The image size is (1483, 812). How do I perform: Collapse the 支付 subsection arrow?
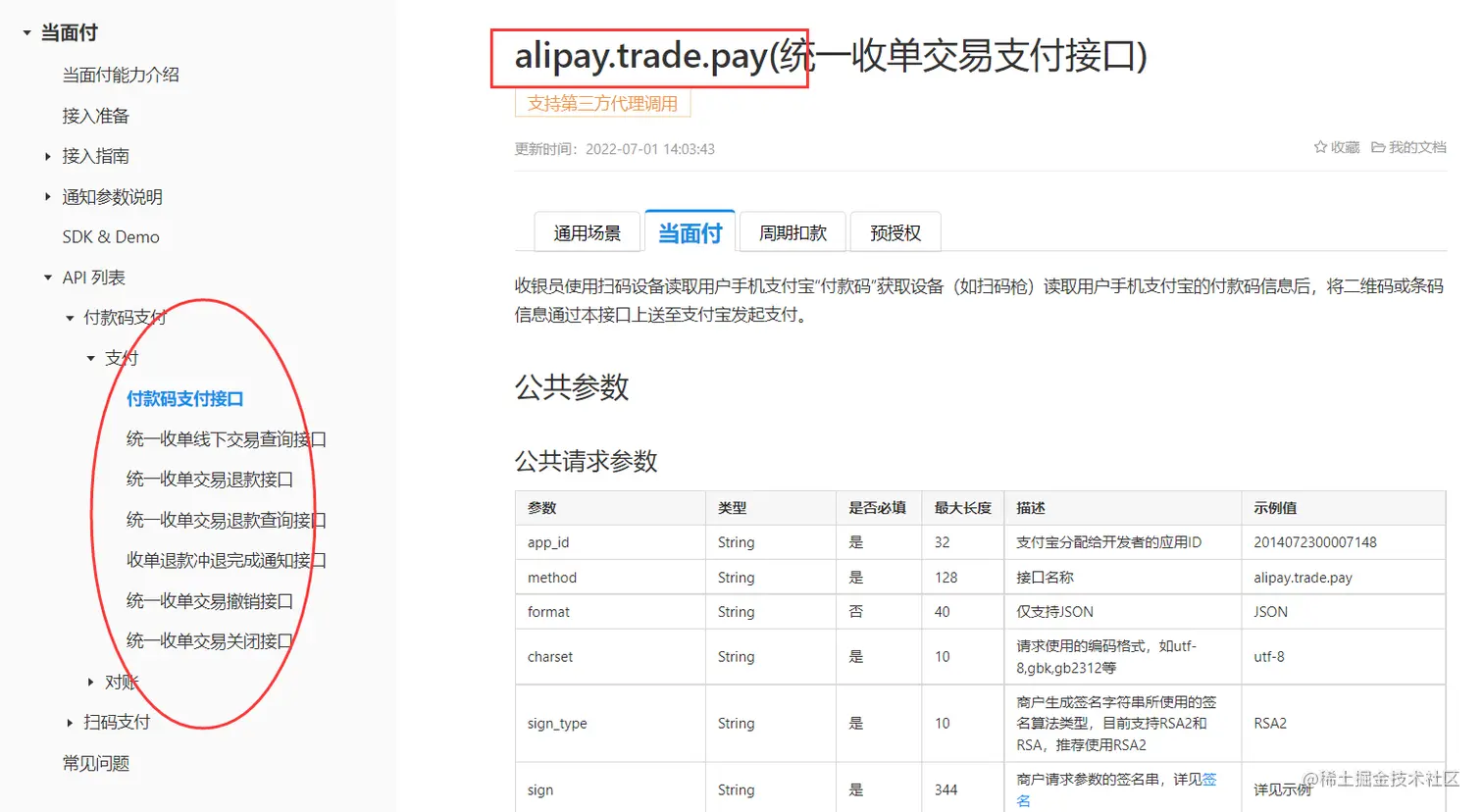pyautogui.click(x=90, y=359)
